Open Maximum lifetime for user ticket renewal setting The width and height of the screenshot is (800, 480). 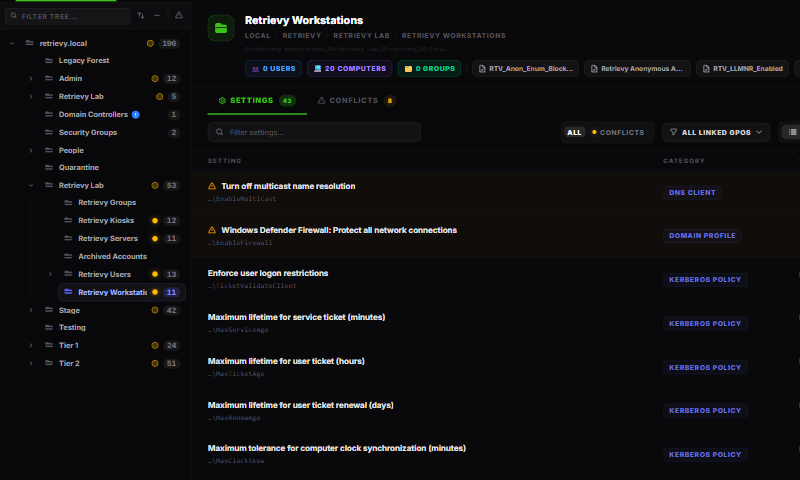pyautogui.click(x=301, y=405)
